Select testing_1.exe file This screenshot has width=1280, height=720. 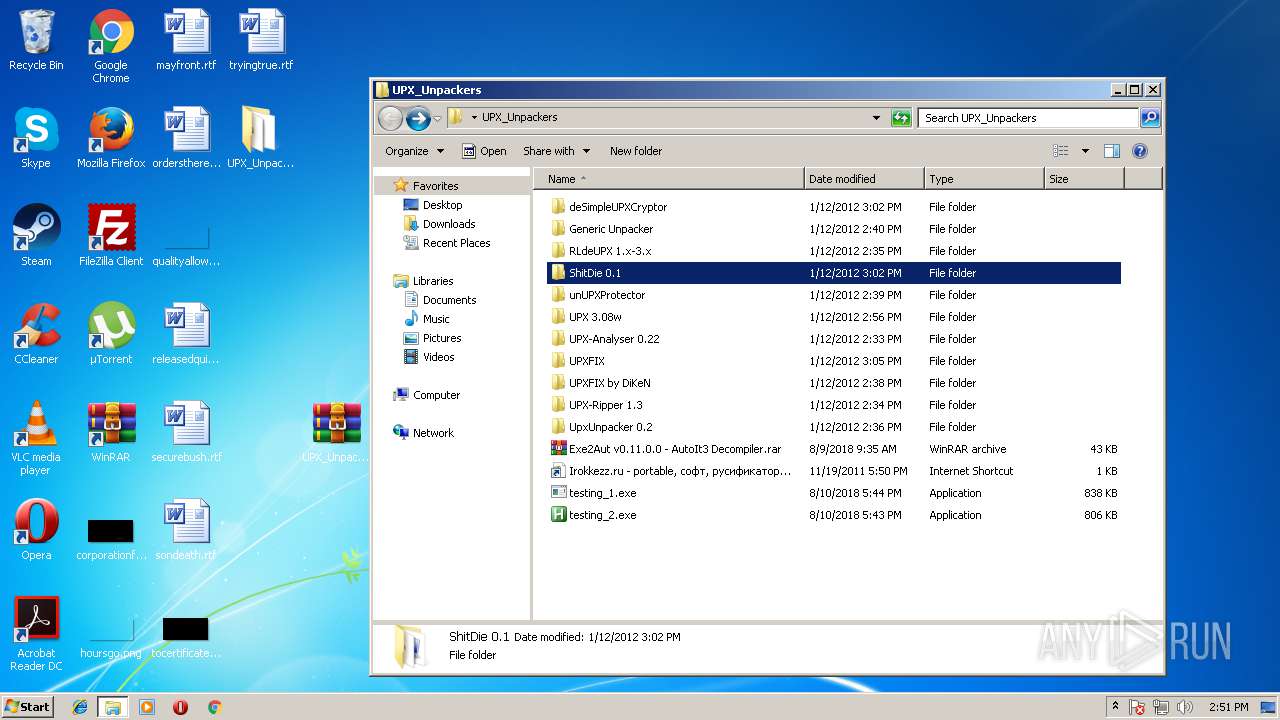[x=834, y=493]
